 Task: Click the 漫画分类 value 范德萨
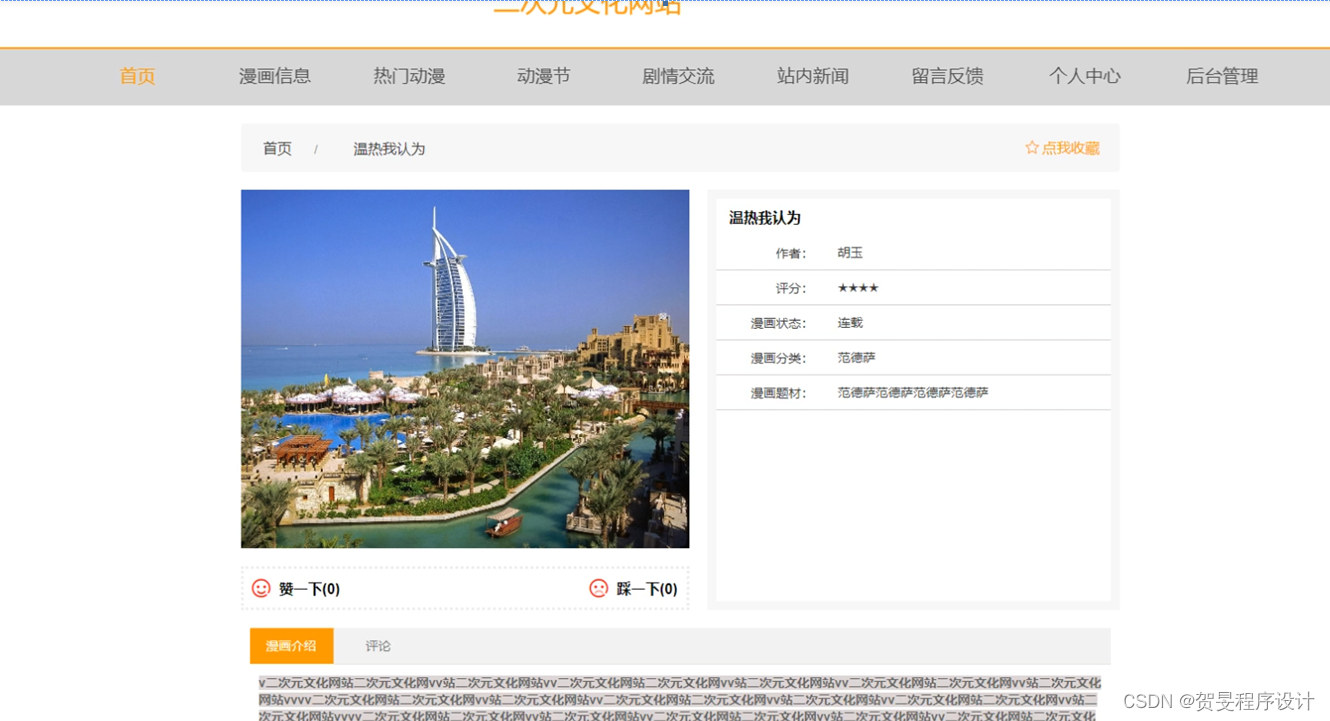(856, 358)
